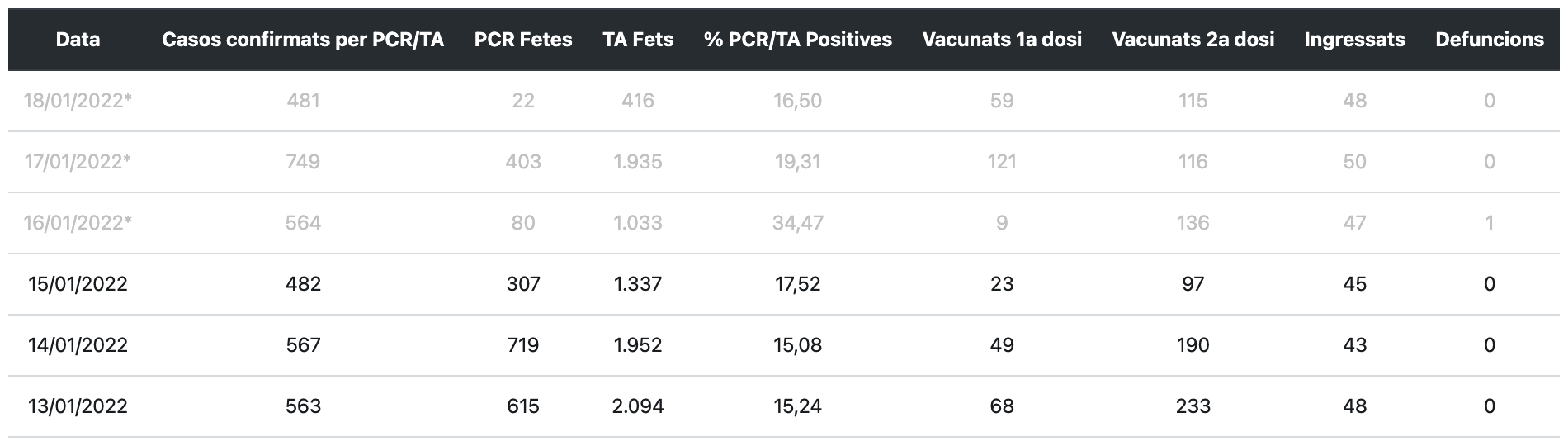Click the Data column header
The image size is (1568, 446).
point(78,40)
